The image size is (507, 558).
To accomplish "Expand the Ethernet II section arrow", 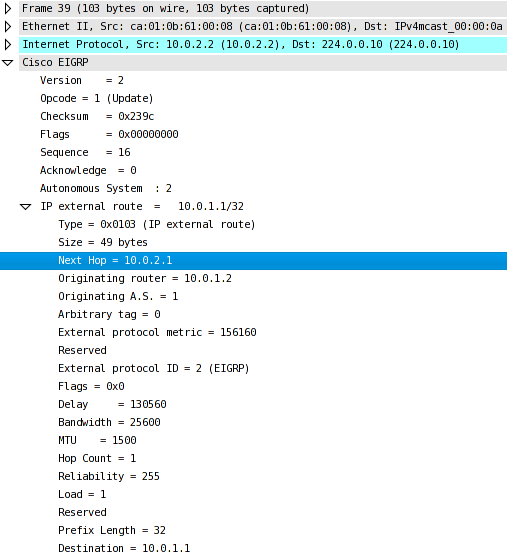I will point(7,26).
